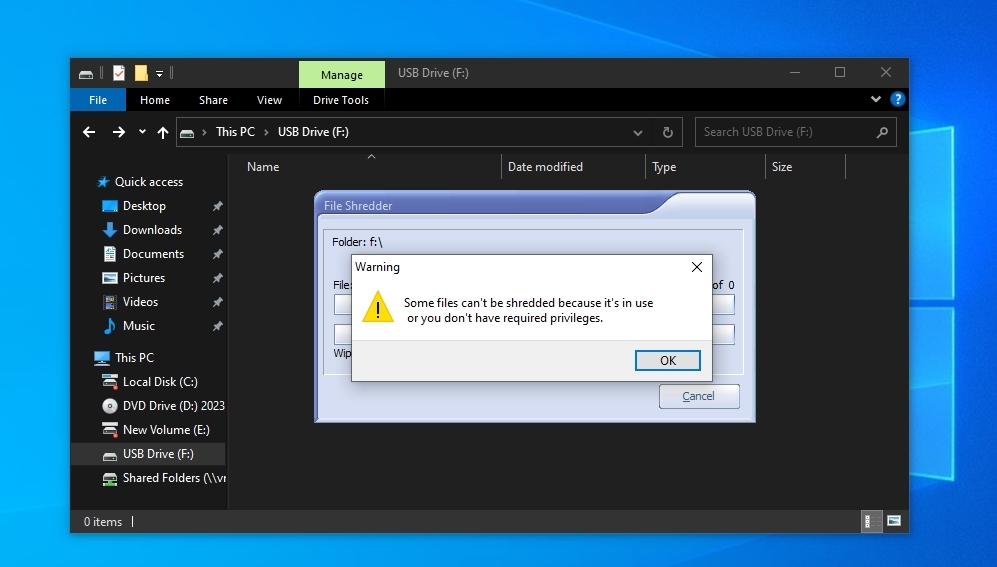Expand the address bar history dropdown
The image size is (997, 567).
pos(638,132)
